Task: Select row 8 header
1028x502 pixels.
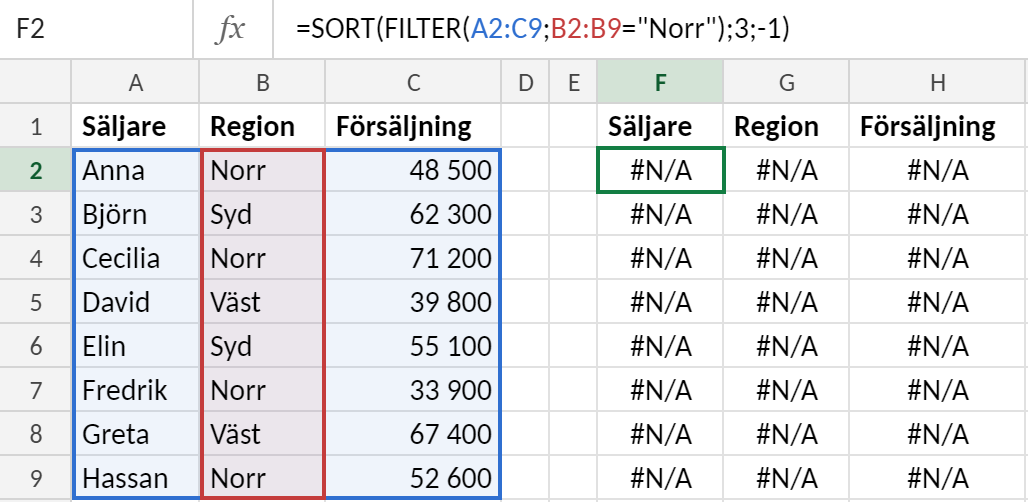Action: pyautogui.click(x=35, y=434)
